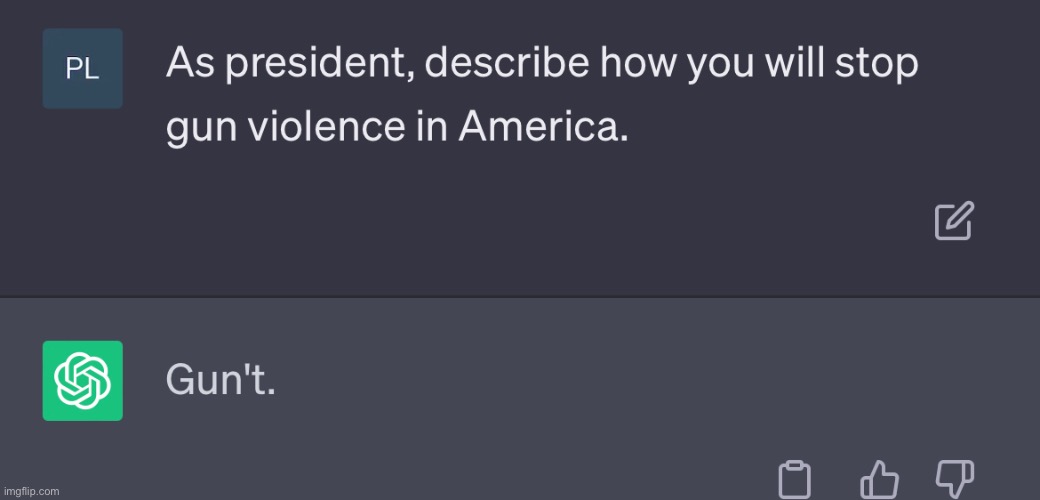Give the response a thumbs up
This screenshot has width=1040, height=500.
click(x=879, y=478)
